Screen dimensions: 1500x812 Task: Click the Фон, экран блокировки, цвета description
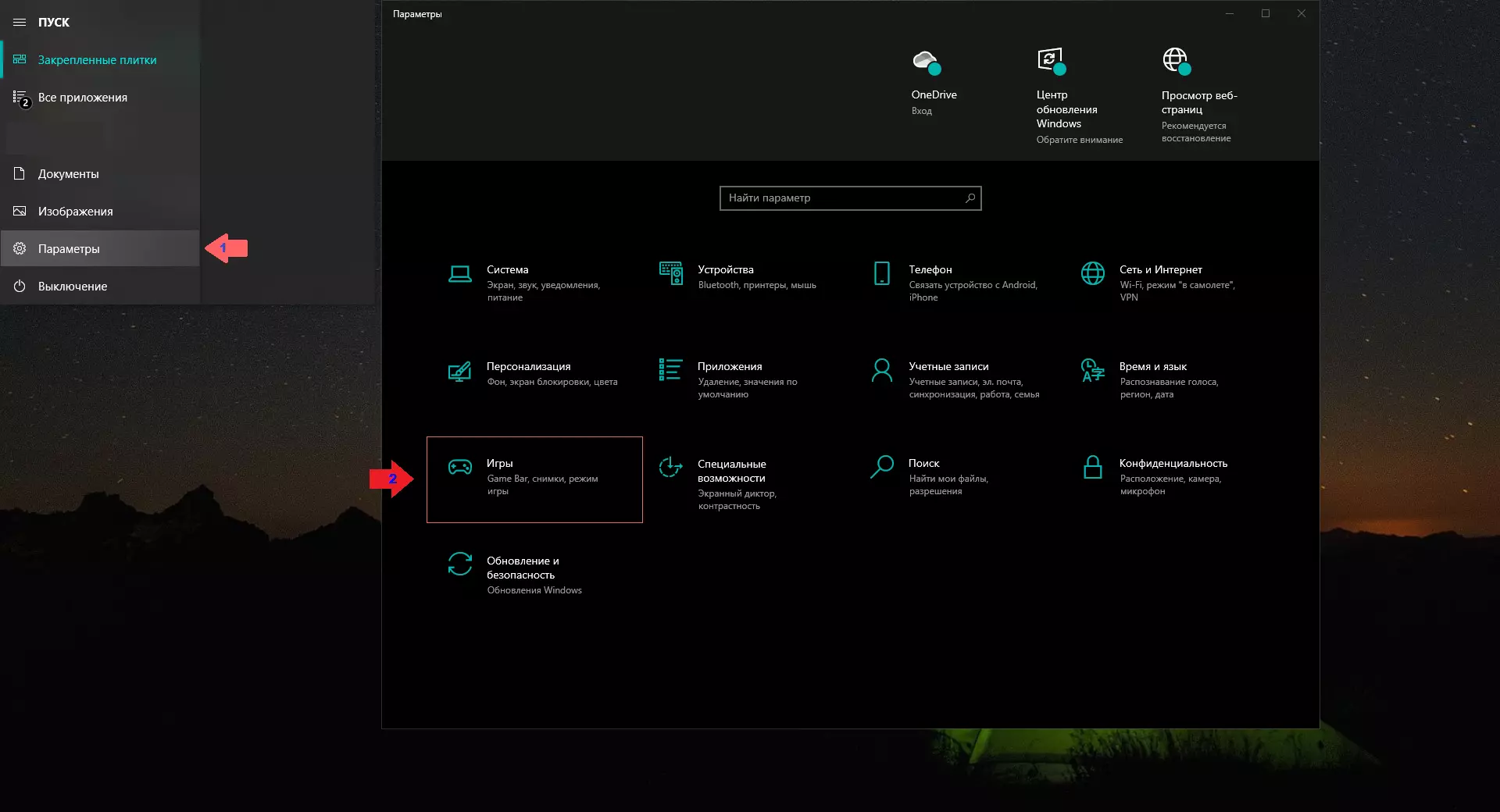[552, 382]
